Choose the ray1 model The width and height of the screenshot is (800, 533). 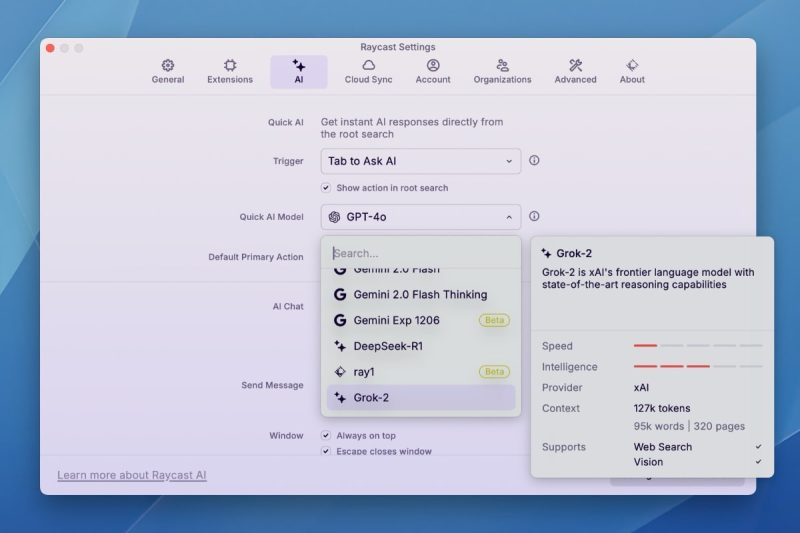[x=421, y=372]
